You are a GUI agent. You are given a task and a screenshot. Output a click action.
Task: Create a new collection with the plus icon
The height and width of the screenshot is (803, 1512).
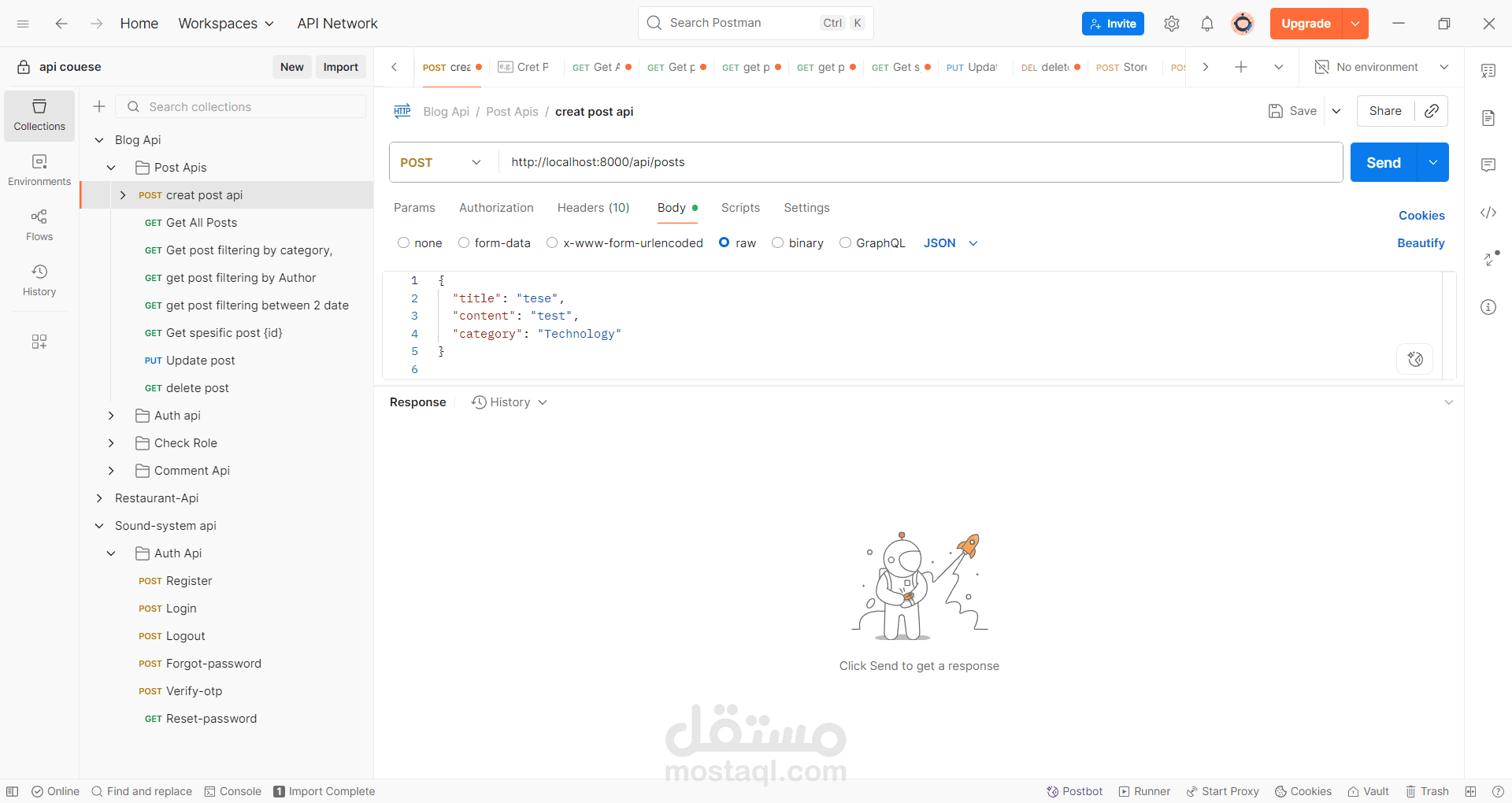pos(99,106)
